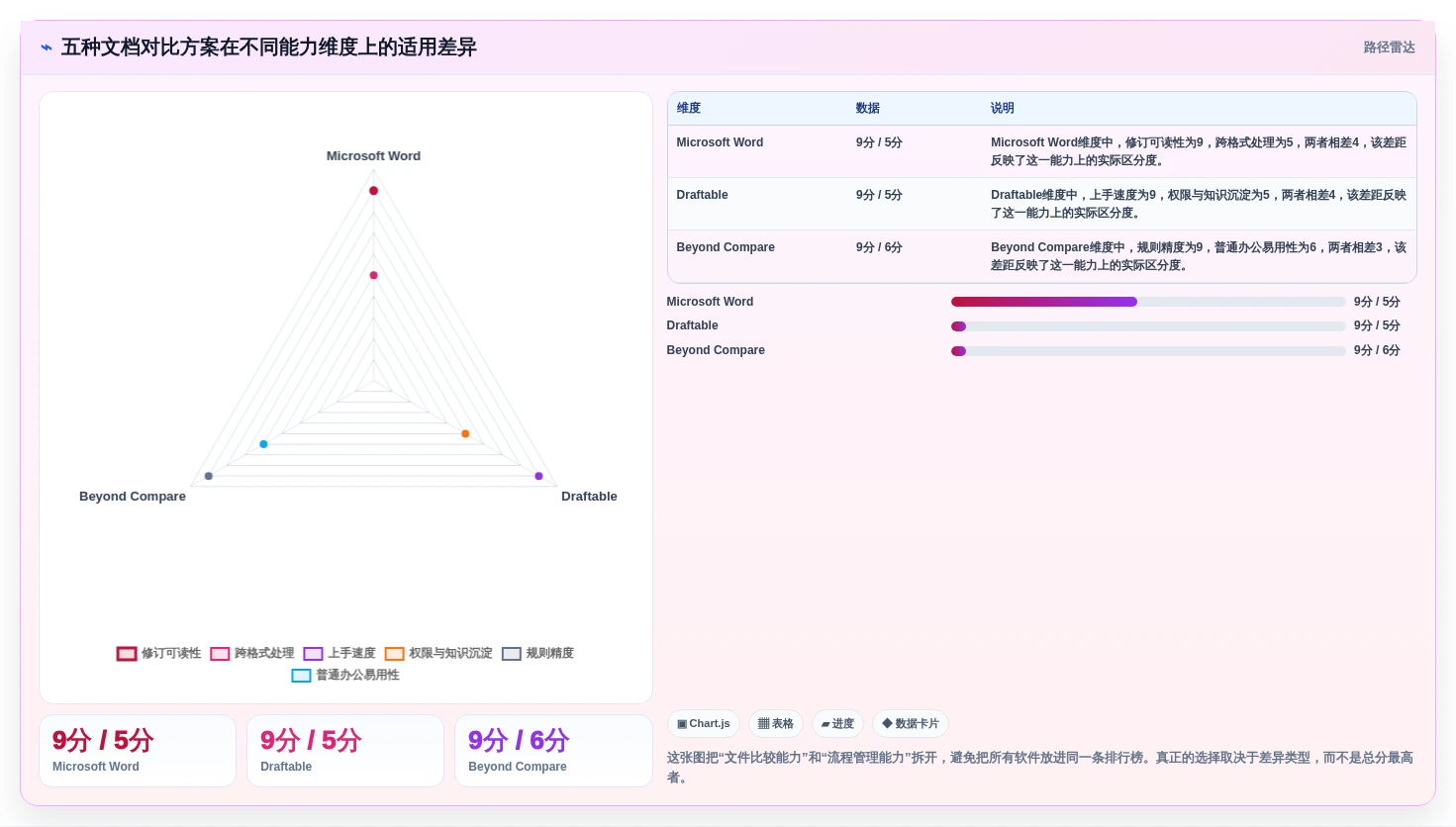Click the 路径雷达 label in the header

point(1389,47)
